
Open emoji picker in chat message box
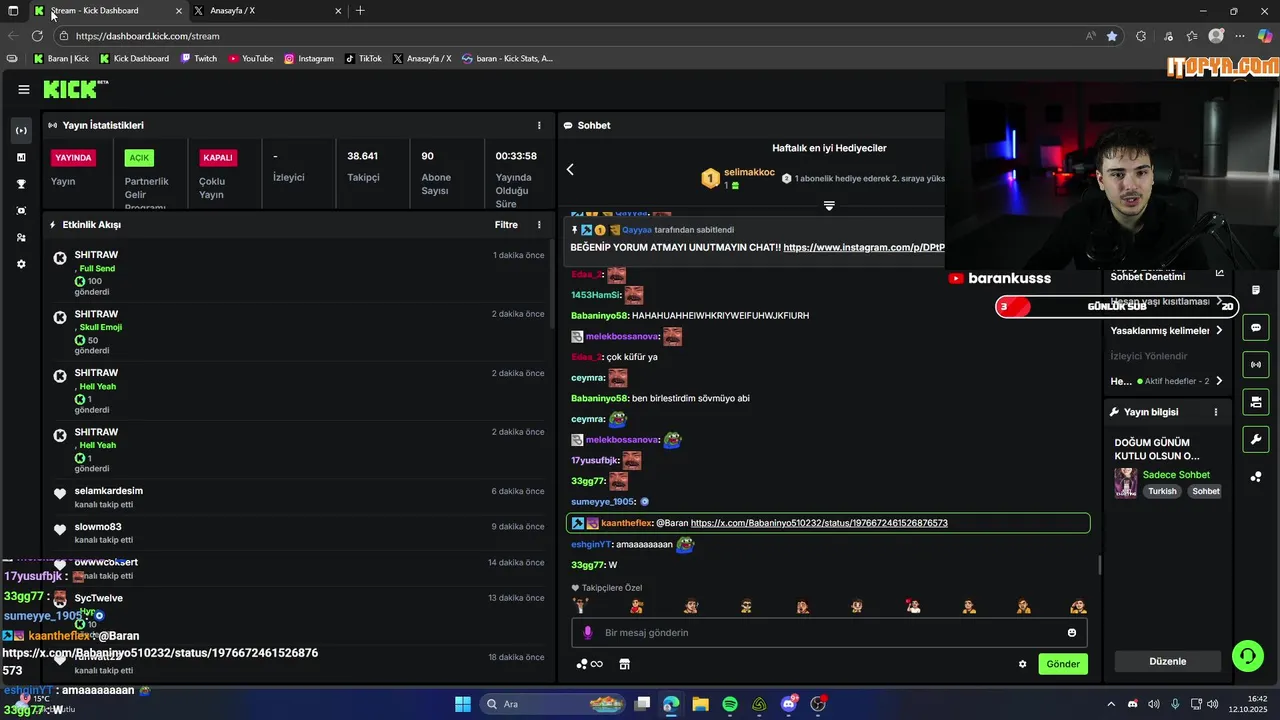pos(1072,633)
